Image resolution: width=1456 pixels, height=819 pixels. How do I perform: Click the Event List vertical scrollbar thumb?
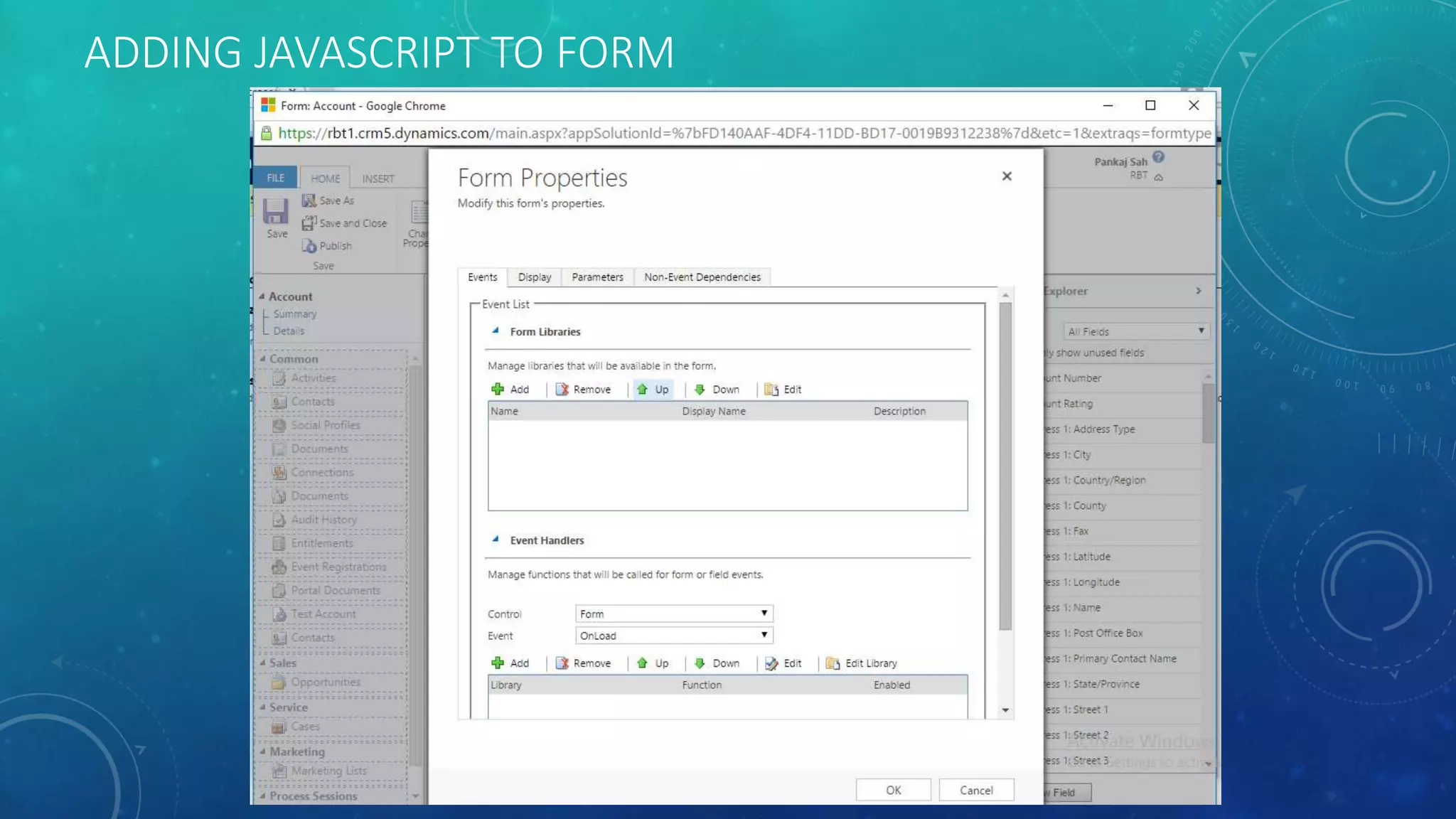[1005, 466]
